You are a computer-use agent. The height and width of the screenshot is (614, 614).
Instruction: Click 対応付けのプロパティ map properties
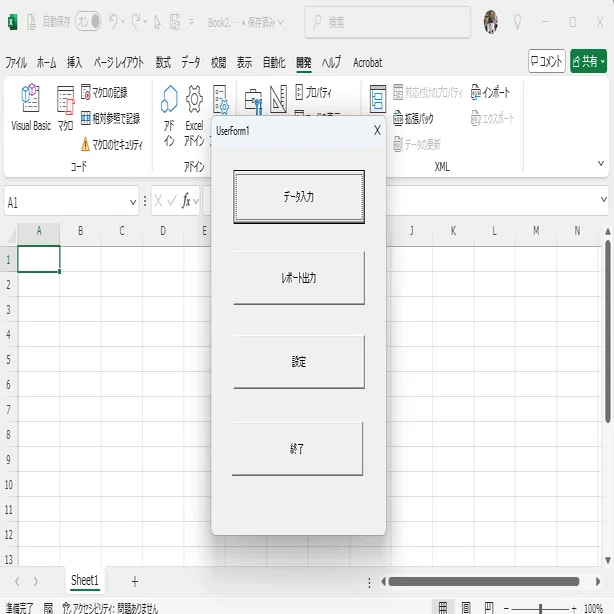point(428,92)
